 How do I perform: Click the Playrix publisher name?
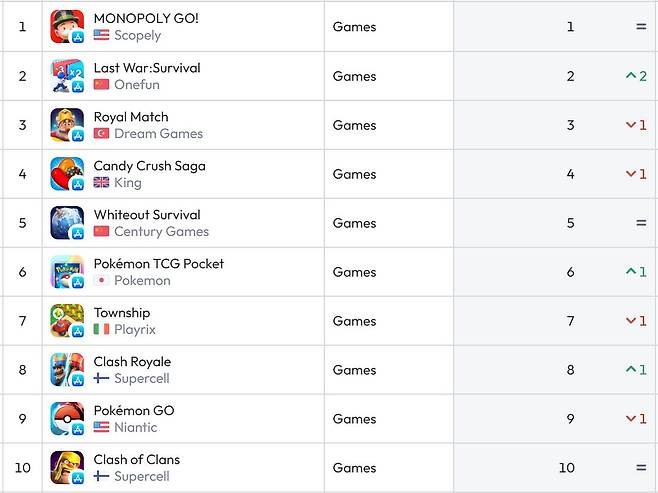point(135,330)
